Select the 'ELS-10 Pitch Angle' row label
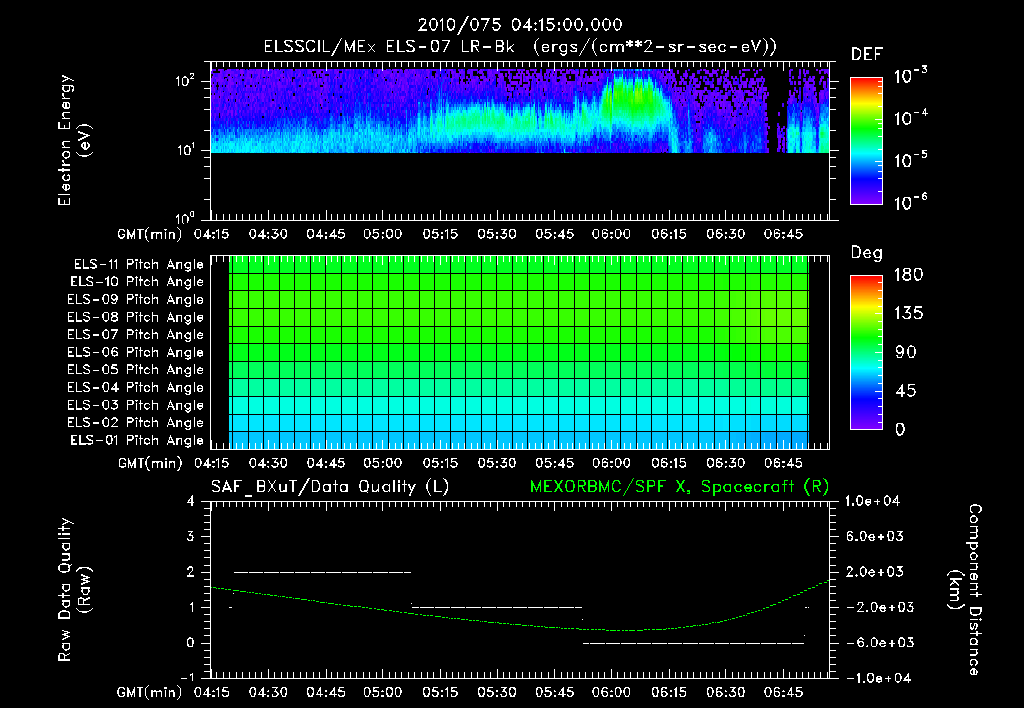This screenshot has height=708, width=1024. 137,282
